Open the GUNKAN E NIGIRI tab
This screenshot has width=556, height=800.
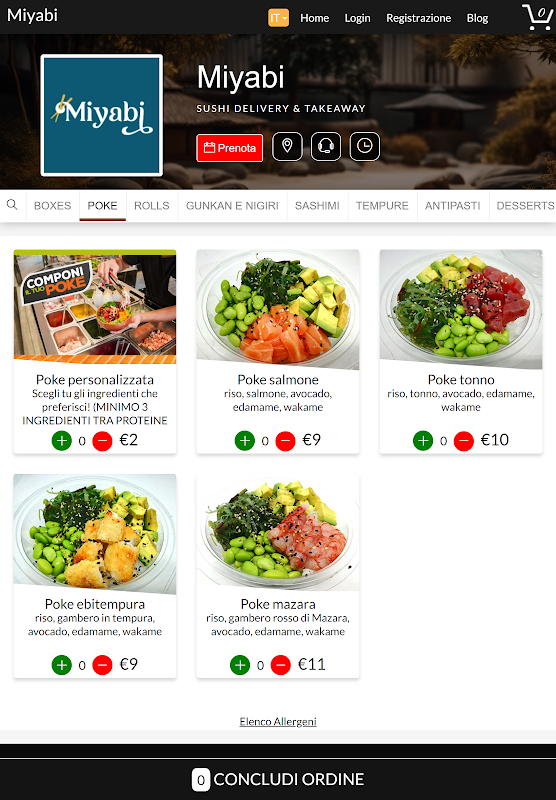pyautogui.click(x=232, y=206)
